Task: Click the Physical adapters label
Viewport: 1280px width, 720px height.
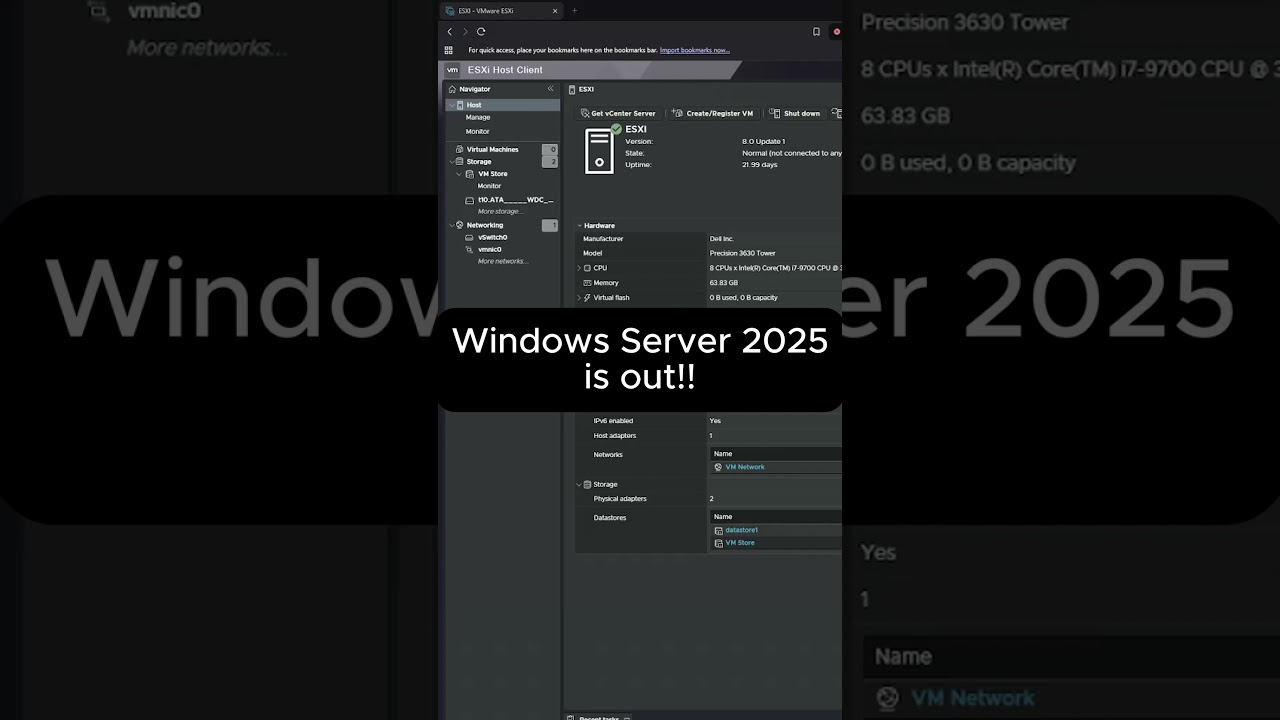Action: point(620,499)
